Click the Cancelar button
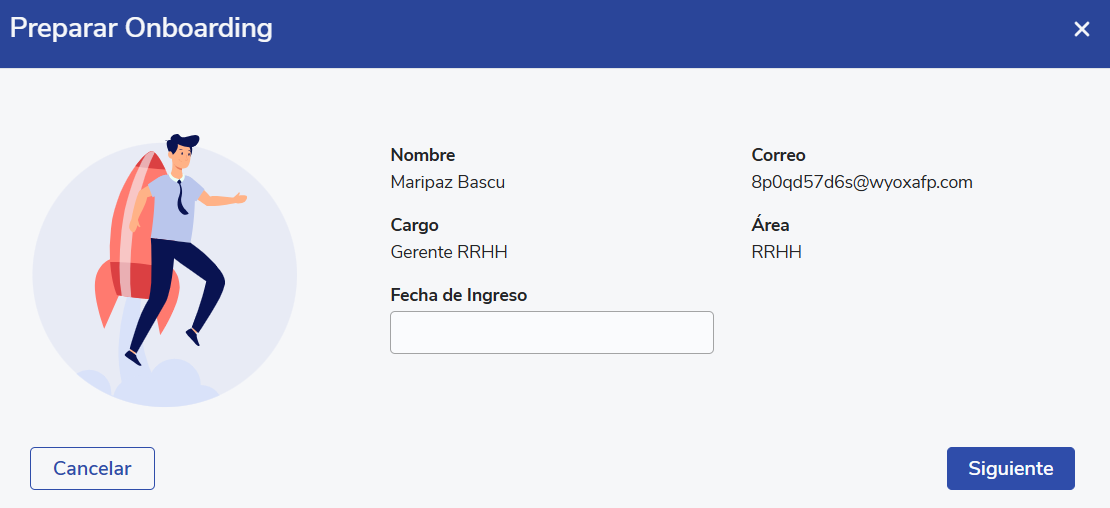 (92, 468)
